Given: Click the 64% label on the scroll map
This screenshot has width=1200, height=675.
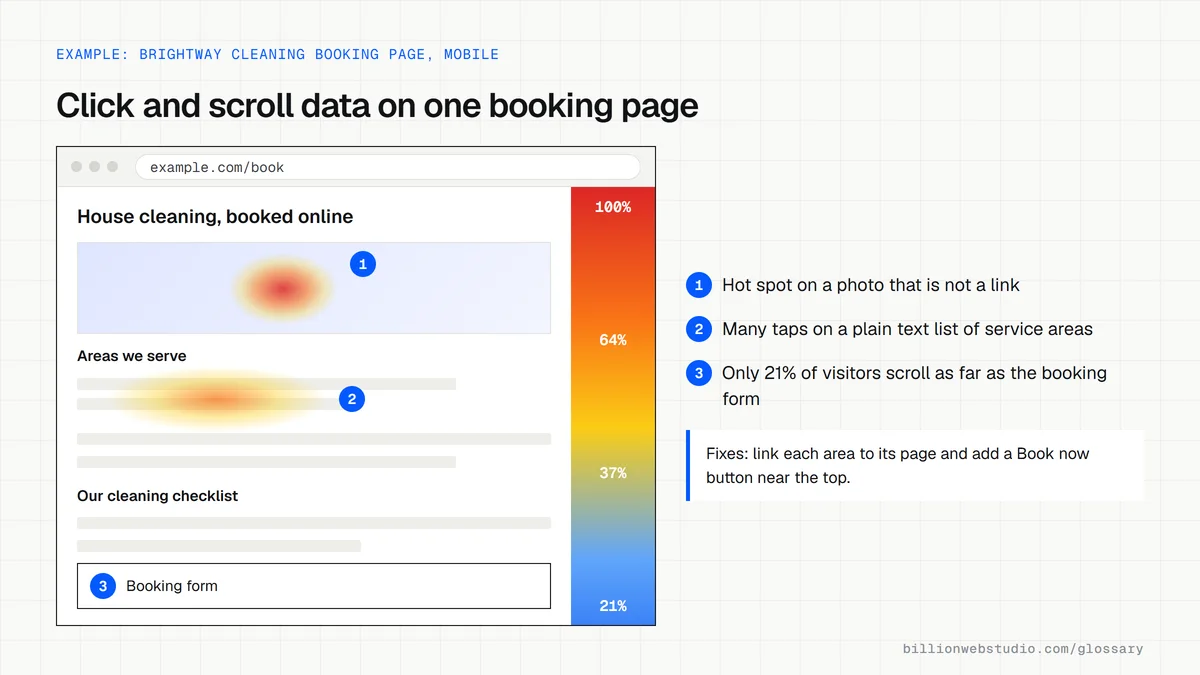Looking at the screenshot, I should 613,340.
